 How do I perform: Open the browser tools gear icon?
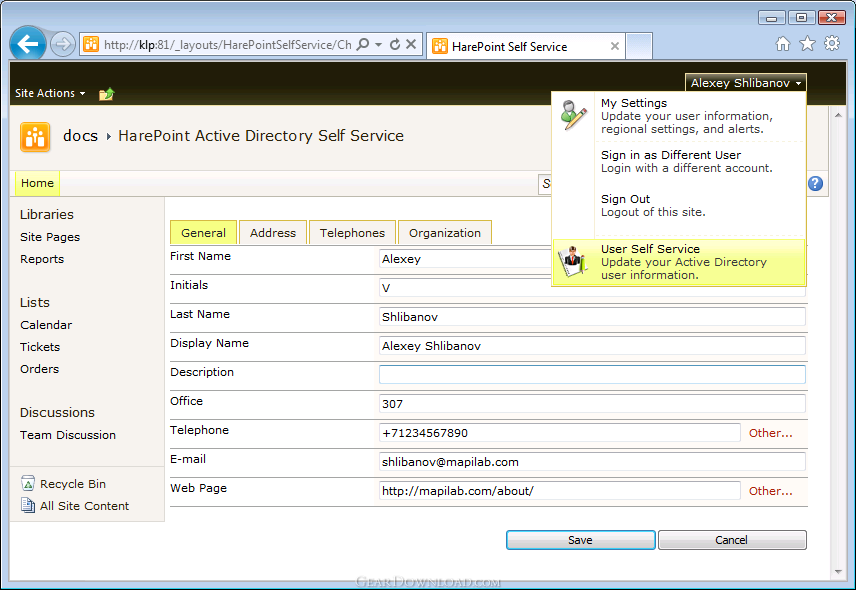point(832,43)
